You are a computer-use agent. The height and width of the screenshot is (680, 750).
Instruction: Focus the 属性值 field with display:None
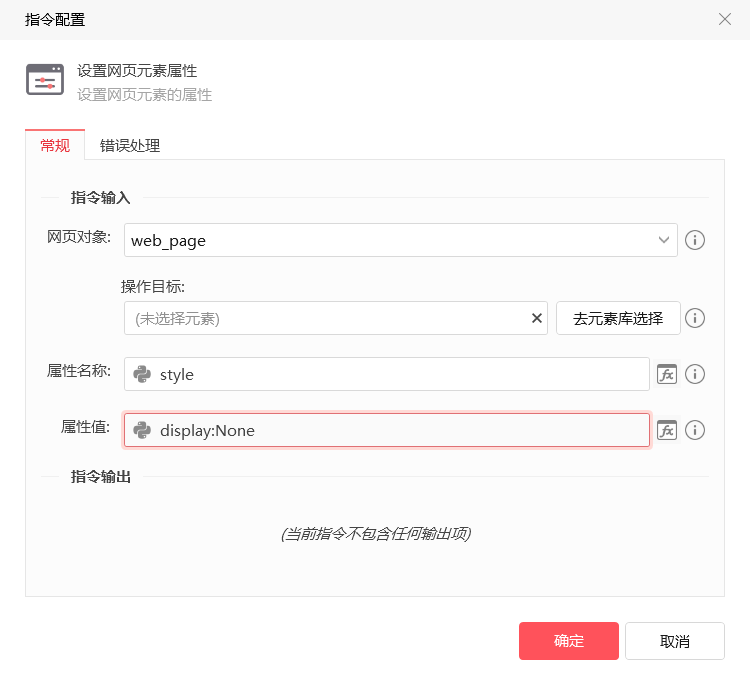pos(400,430)
